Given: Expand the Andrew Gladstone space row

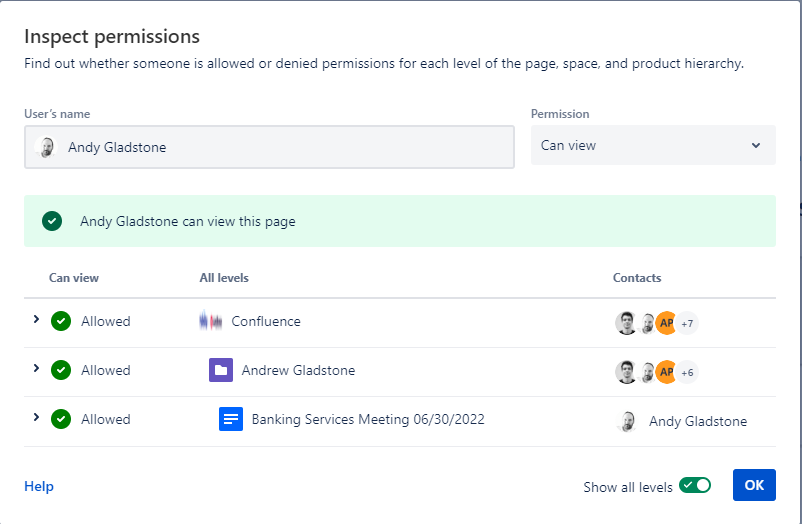Looking at the screenshot, I should [36, 369].
